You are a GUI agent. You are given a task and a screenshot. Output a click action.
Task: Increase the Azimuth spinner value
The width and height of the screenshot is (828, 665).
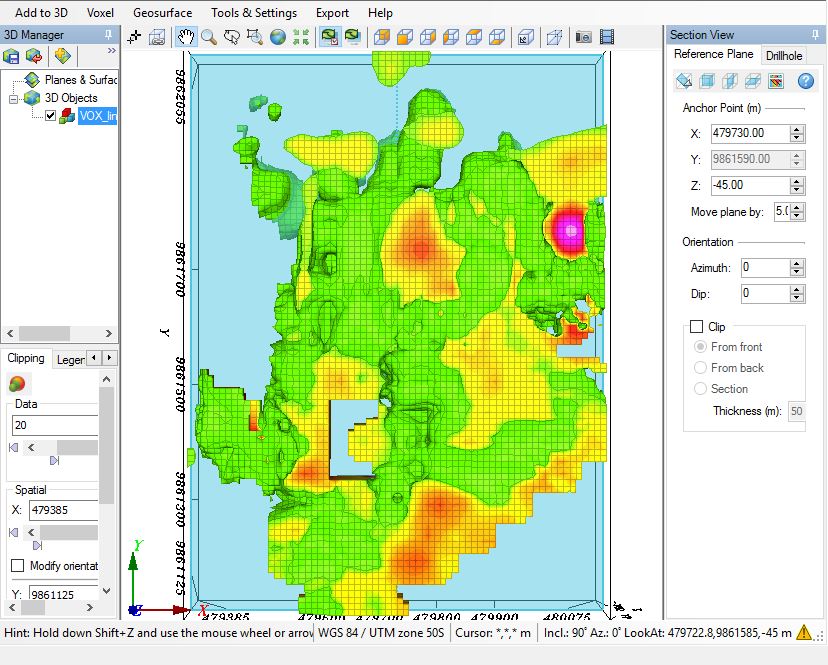(x=797, y=263)
